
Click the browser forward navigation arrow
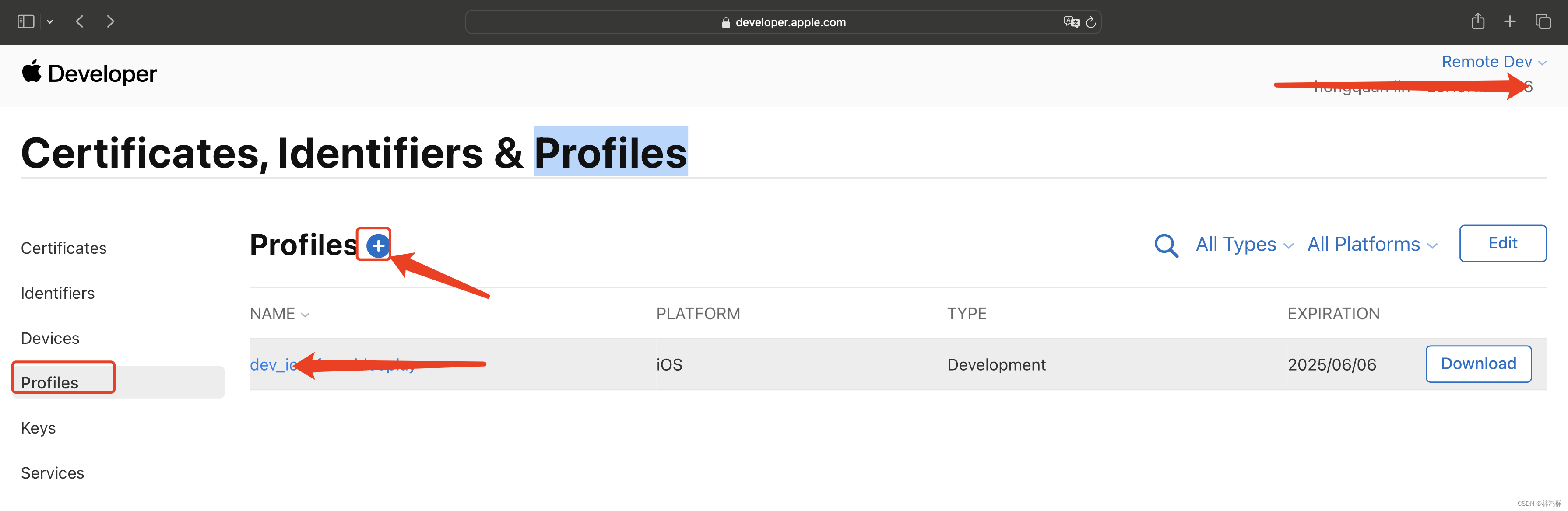point(110,21)
